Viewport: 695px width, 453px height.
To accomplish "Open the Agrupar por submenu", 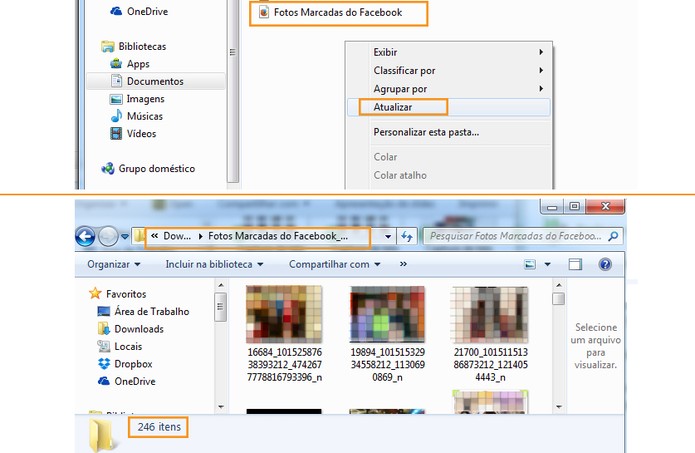I will tap(449, 89).
